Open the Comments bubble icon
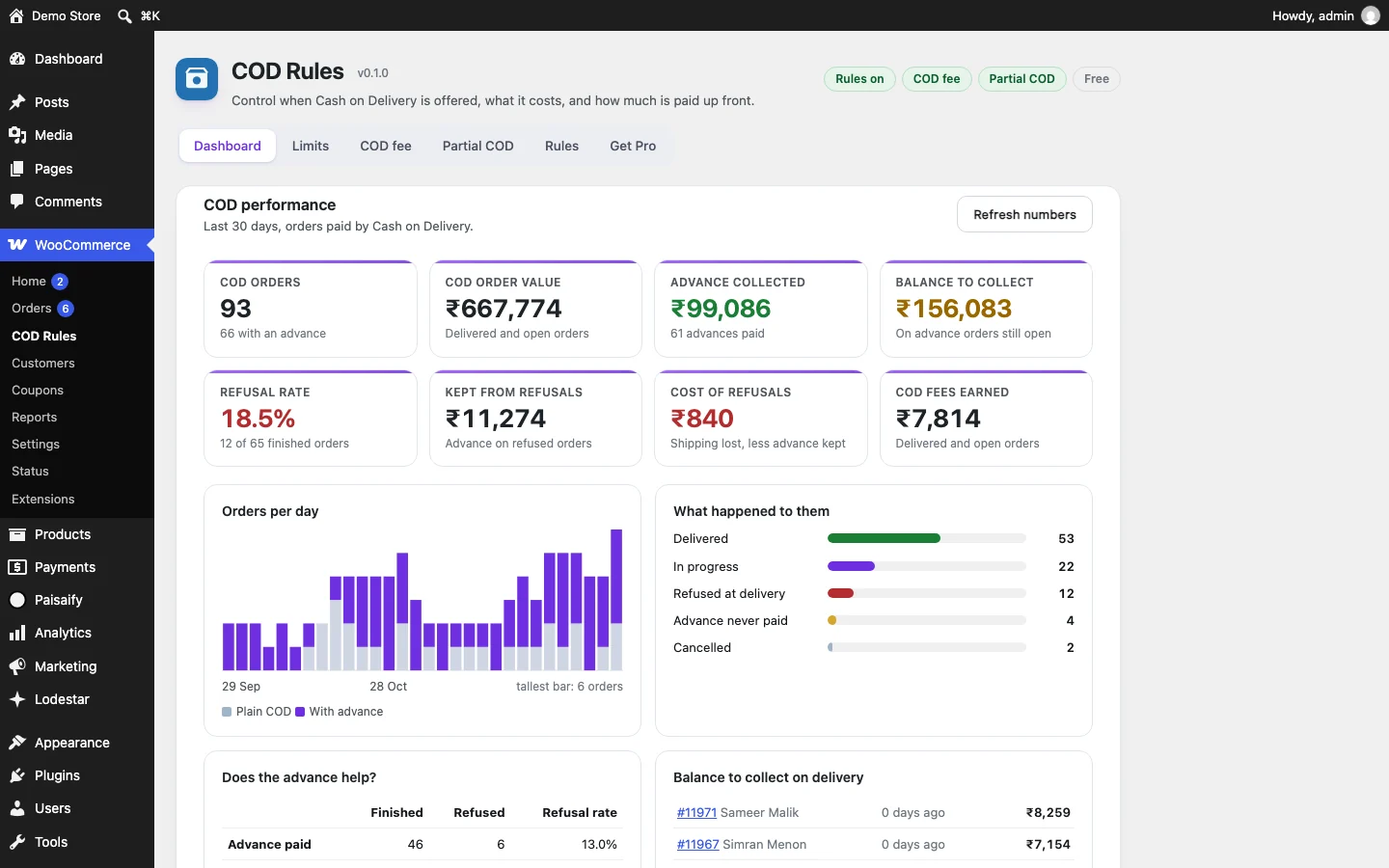 pos(17,202)
